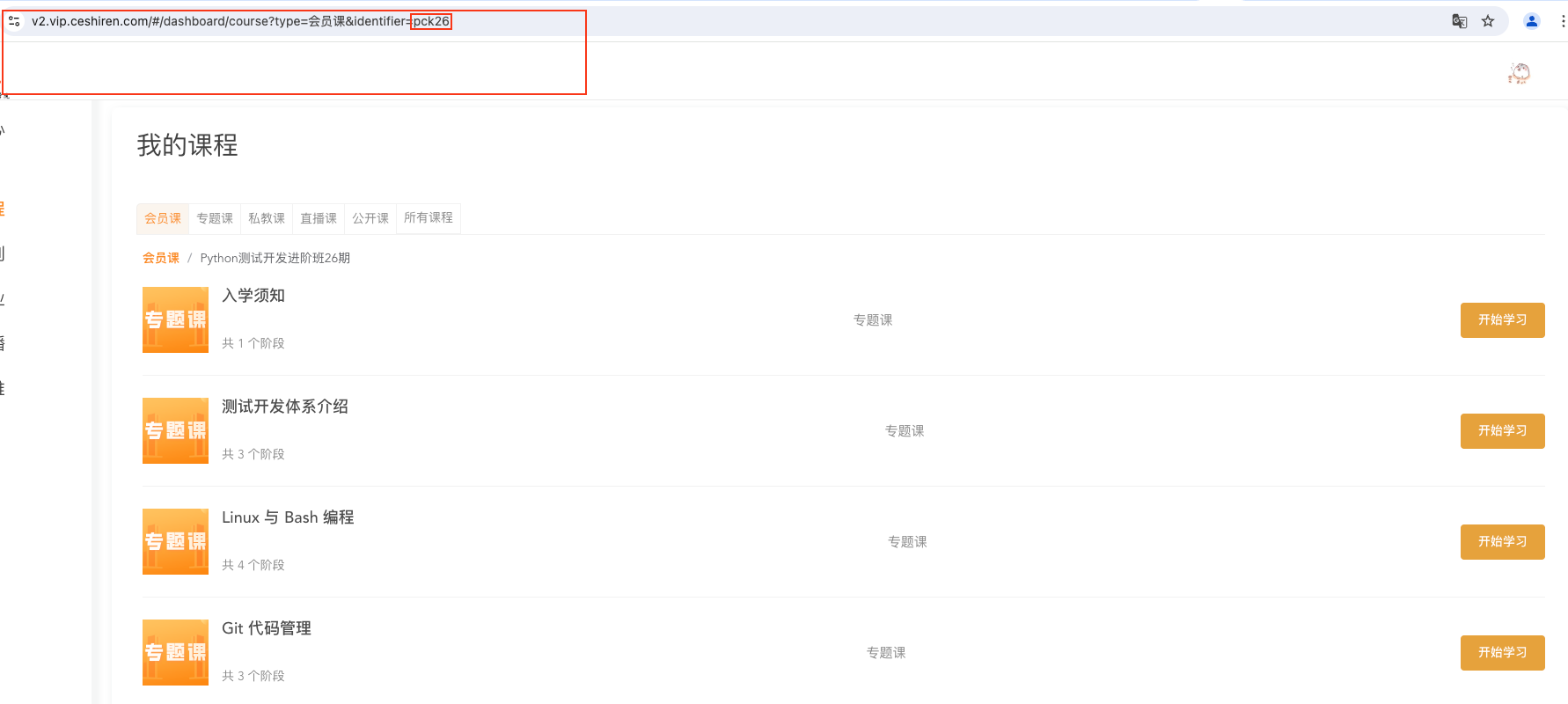Start learning the 入学须知 course

pyautogui.click(x=1502, y=320)
